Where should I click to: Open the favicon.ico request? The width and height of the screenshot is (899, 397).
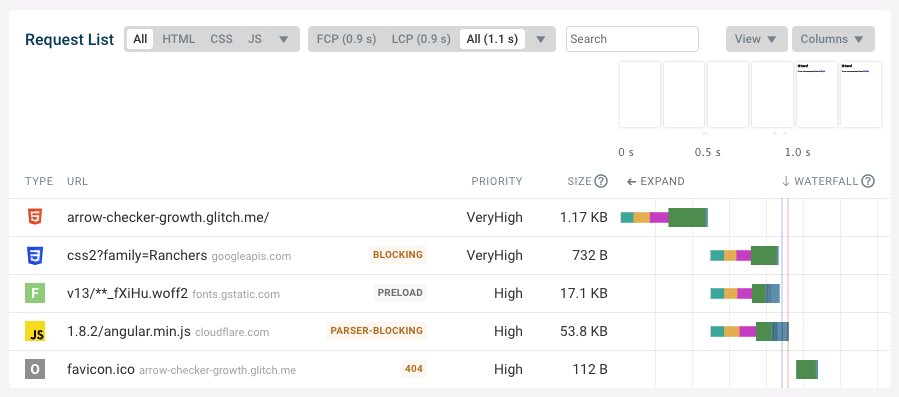coord(101,369)
